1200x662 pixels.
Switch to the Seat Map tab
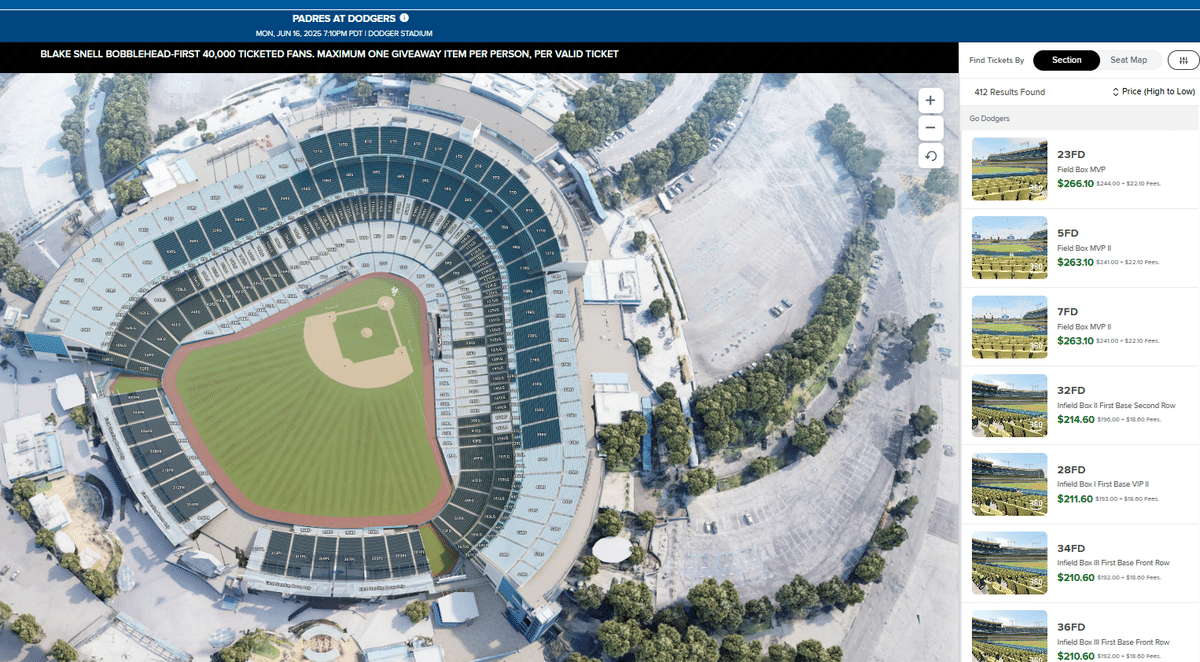tap(1129, 60)
